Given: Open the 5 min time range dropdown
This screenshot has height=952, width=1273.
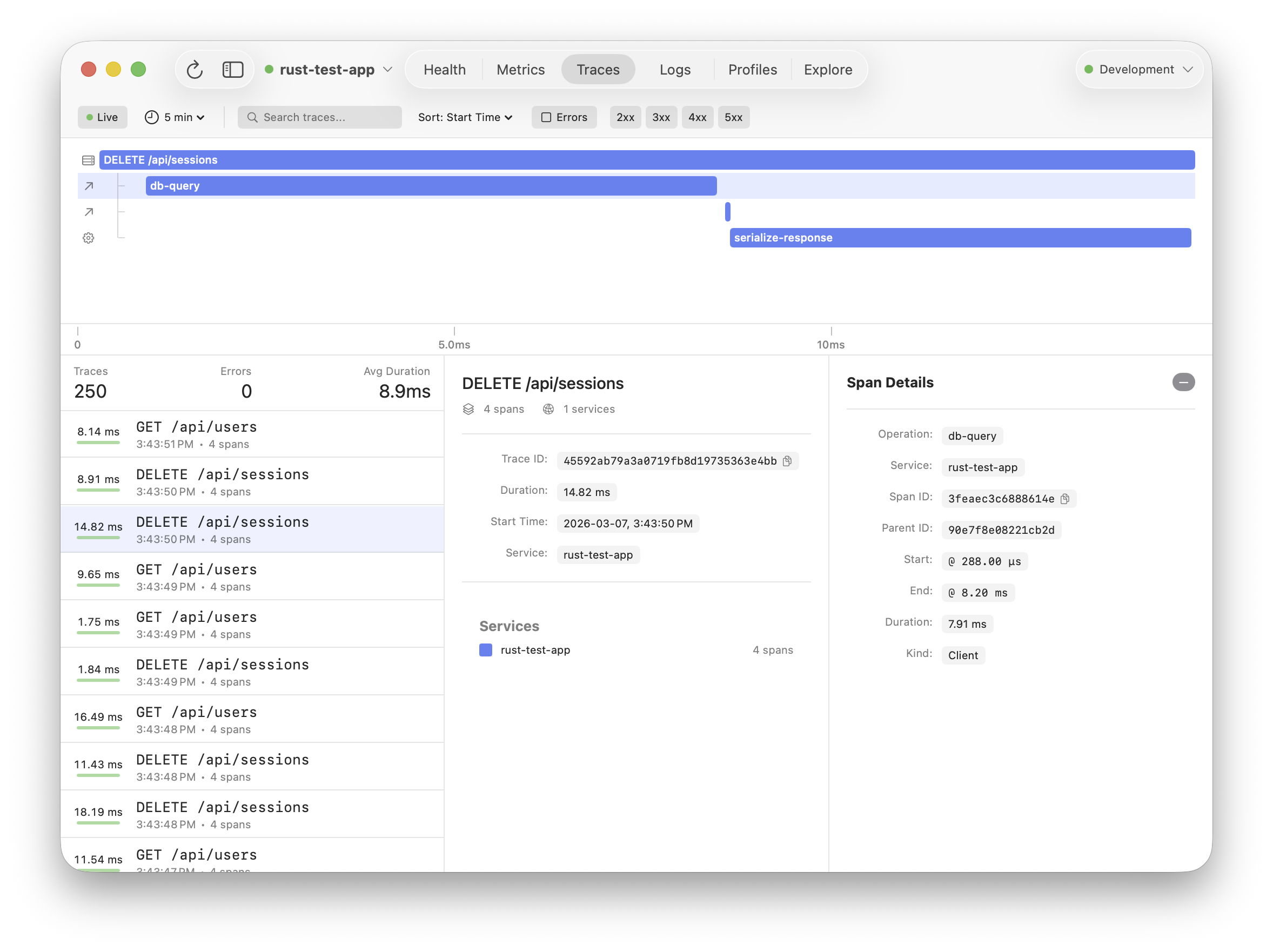Looking at the screenshot, I should point(175,117).
